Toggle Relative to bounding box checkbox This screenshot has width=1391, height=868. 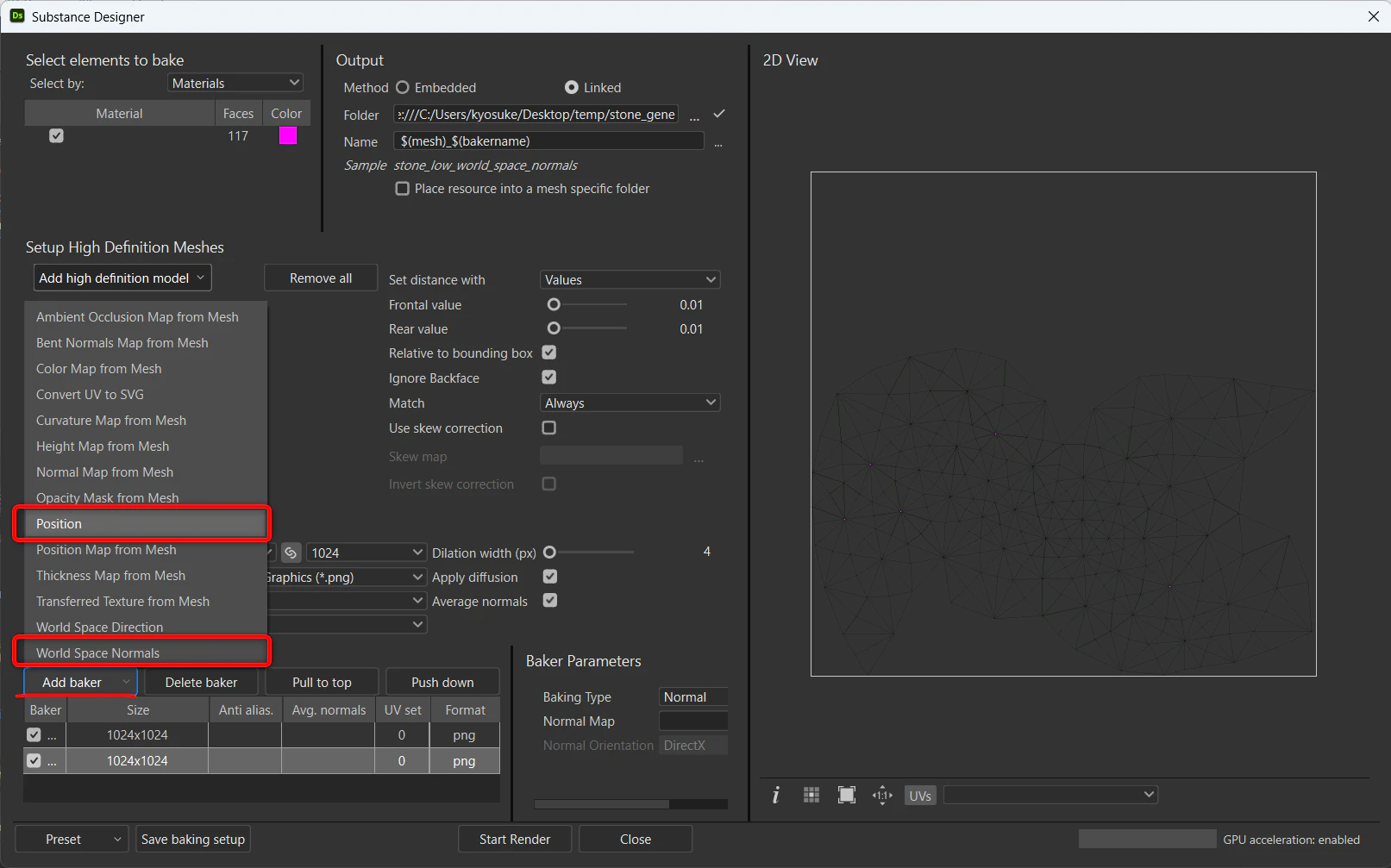[x=549, y=353]
